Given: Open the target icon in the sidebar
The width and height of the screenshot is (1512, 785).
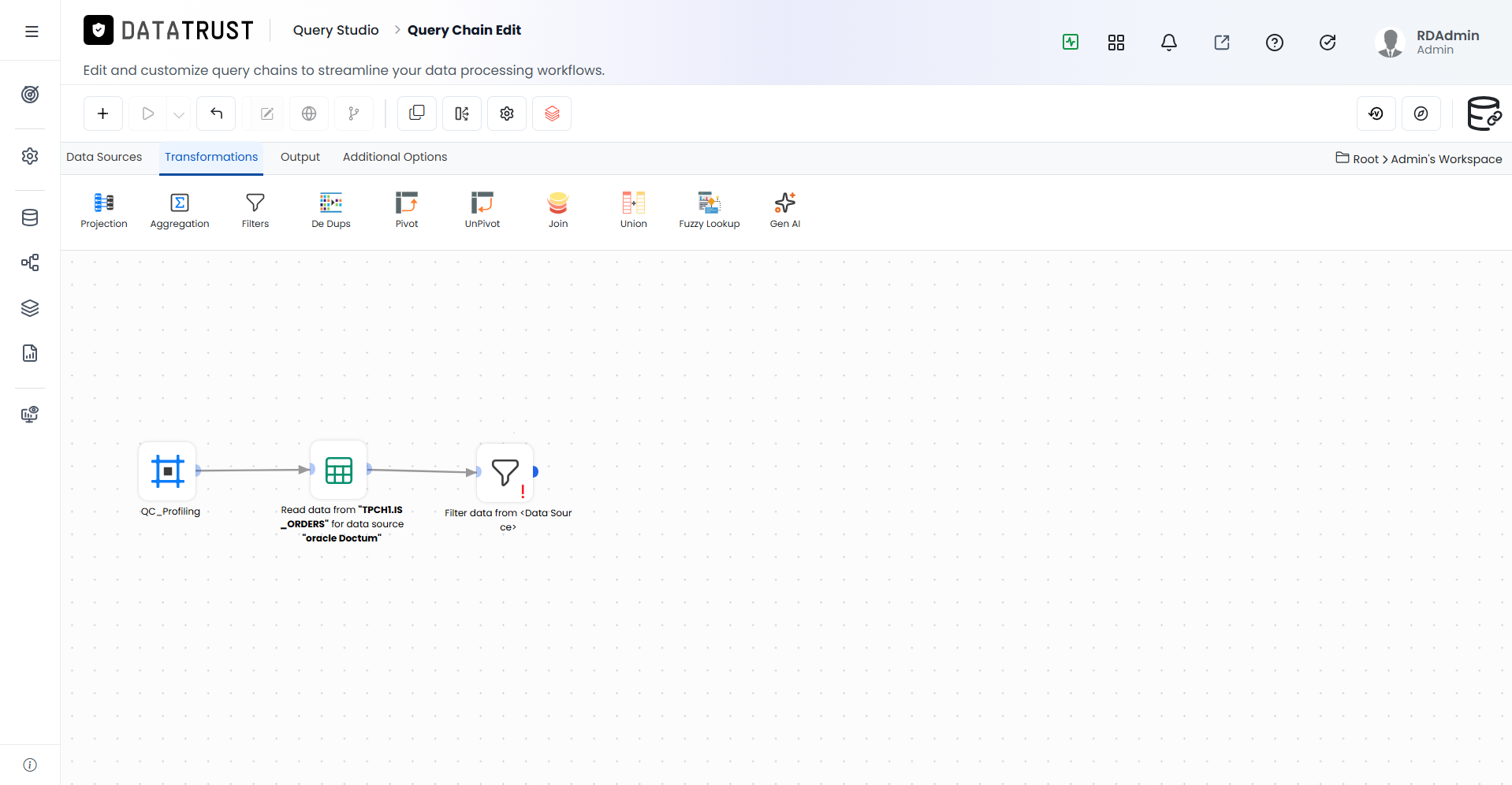Looking at the screenshot, I should pyautogui.click(x=30, y=95).
